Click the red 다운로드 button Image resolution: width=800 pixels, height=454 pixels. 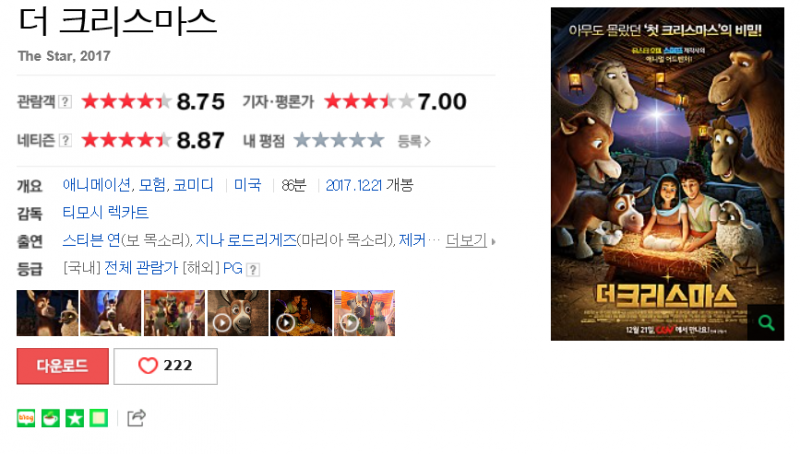tap(63, 366)
